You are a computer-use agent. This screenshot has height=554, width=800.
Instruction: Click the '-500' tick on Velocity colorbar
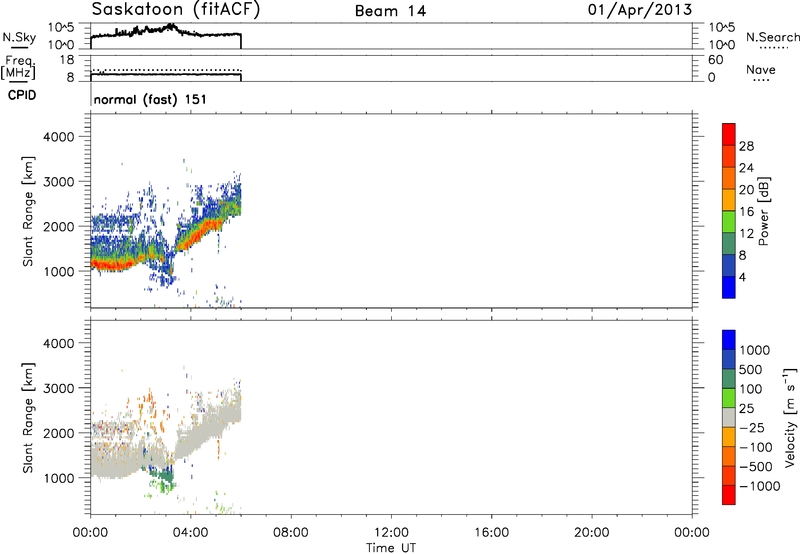point(756,467)
